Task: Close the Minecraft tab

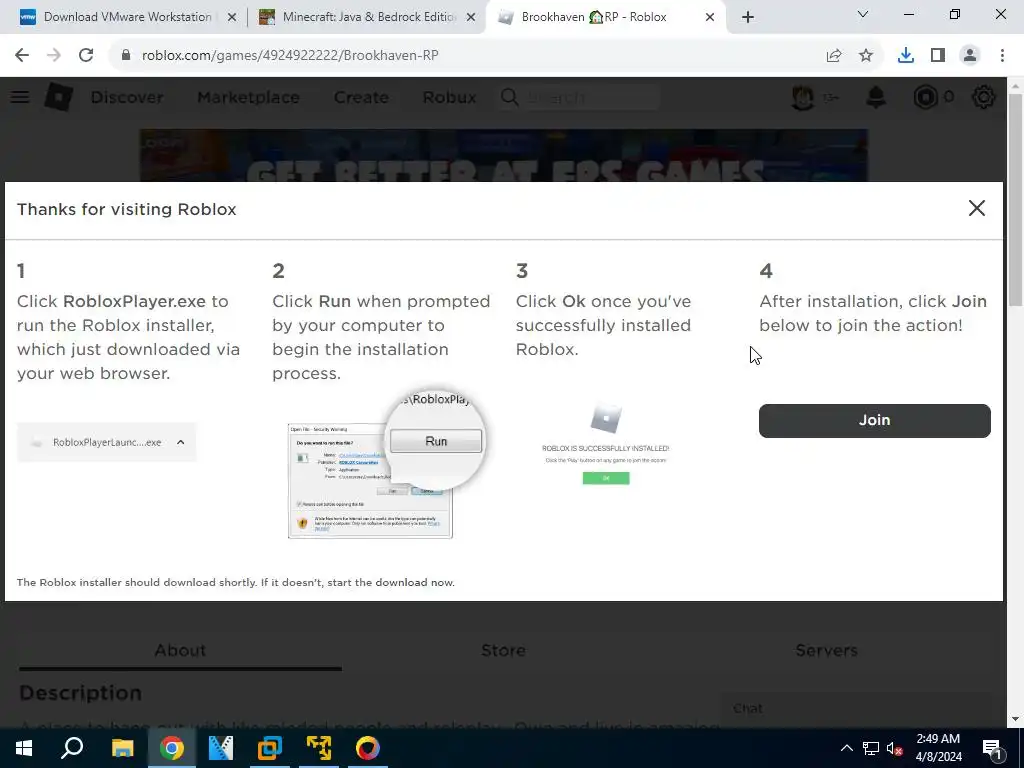Action: [471, 18]
